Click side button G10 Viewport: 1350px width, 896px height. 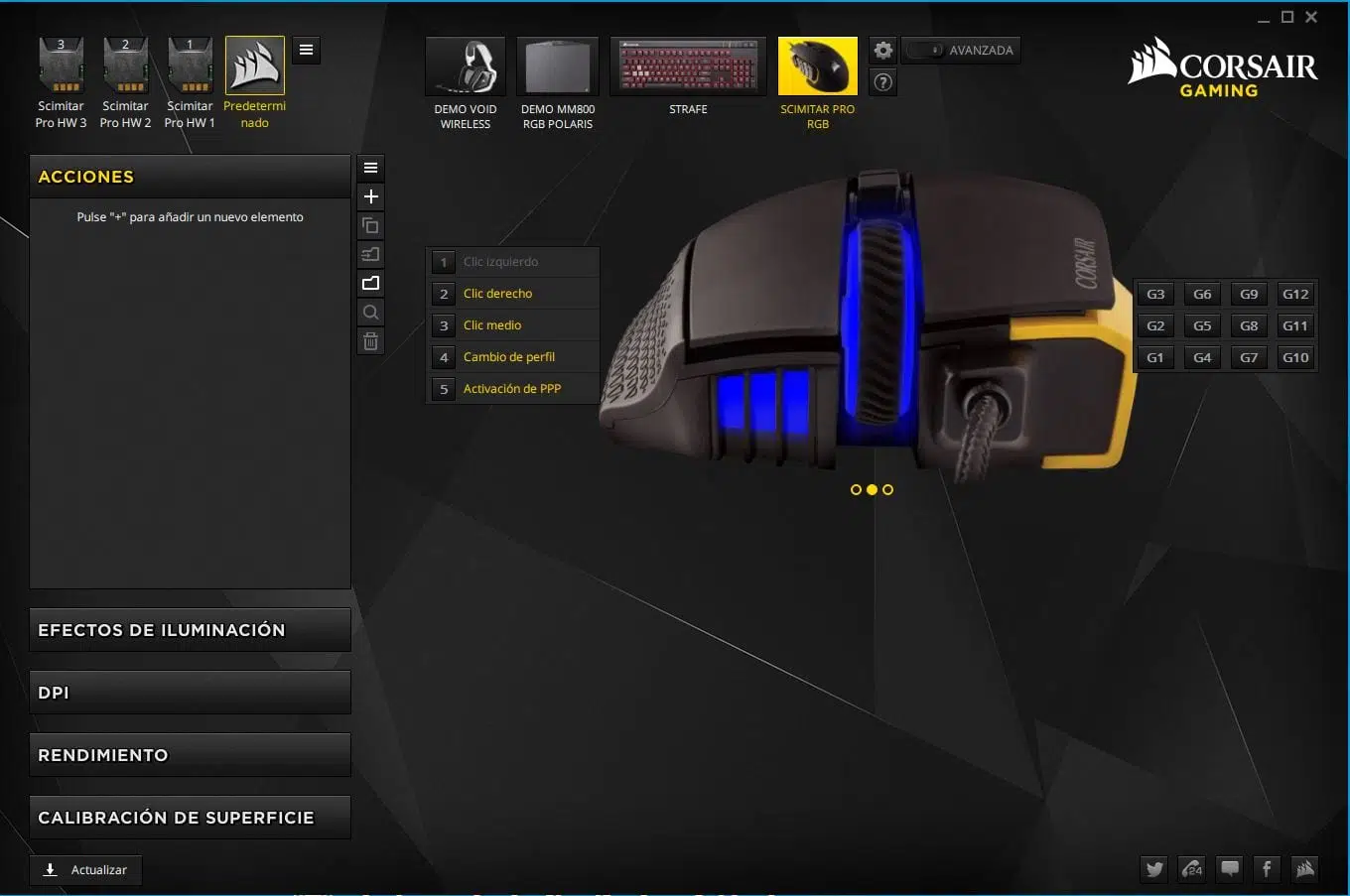click(x=1295, y=357)
